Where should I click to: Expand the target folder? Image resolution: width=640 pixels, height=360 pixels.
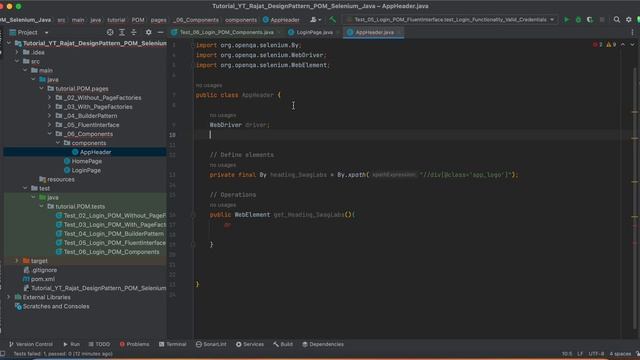[x=17, y=260]
